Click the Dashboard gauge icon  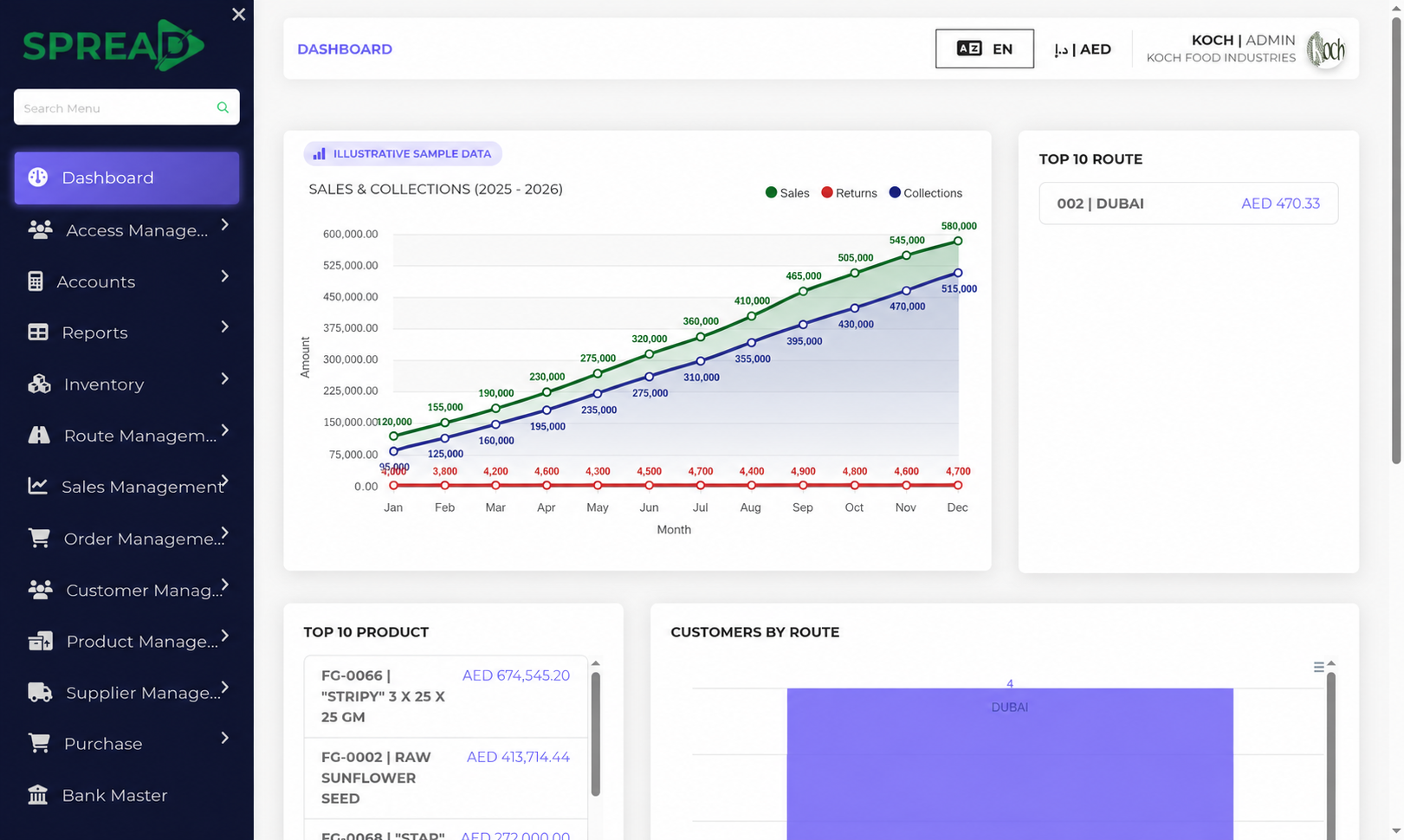coord(38,178)
